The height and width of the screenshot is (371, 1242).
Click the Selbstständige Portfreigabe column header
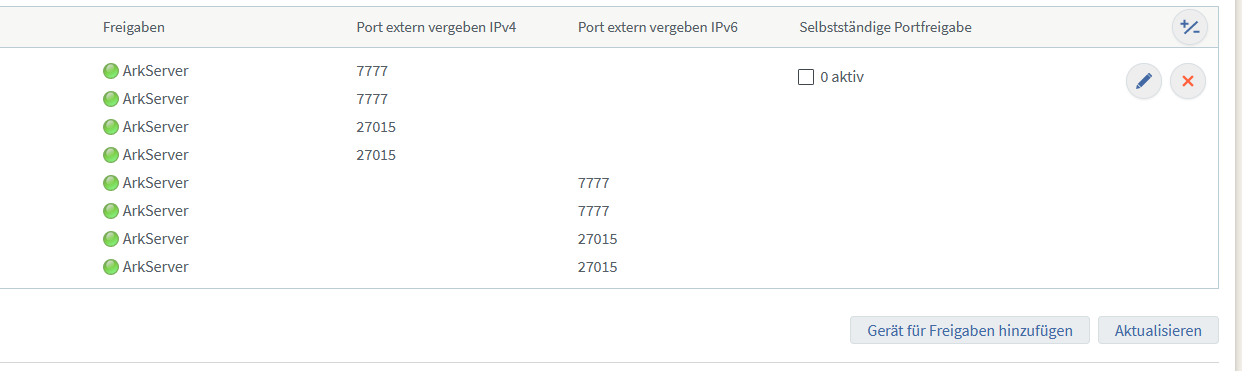(x=886, y=27)
